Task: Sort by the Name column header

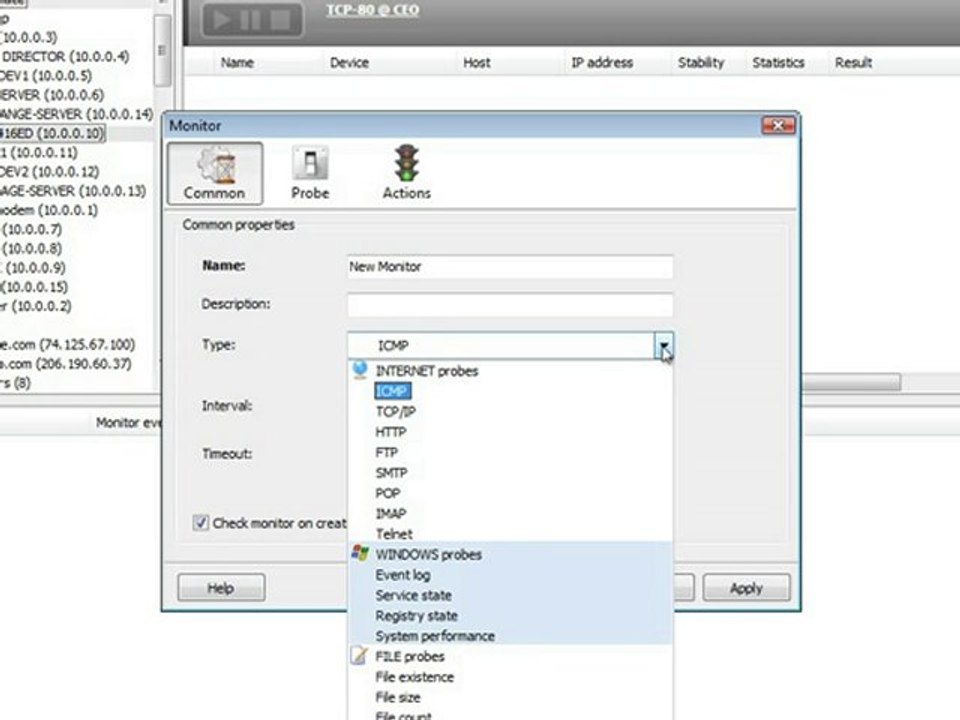Action: (237, 62)
